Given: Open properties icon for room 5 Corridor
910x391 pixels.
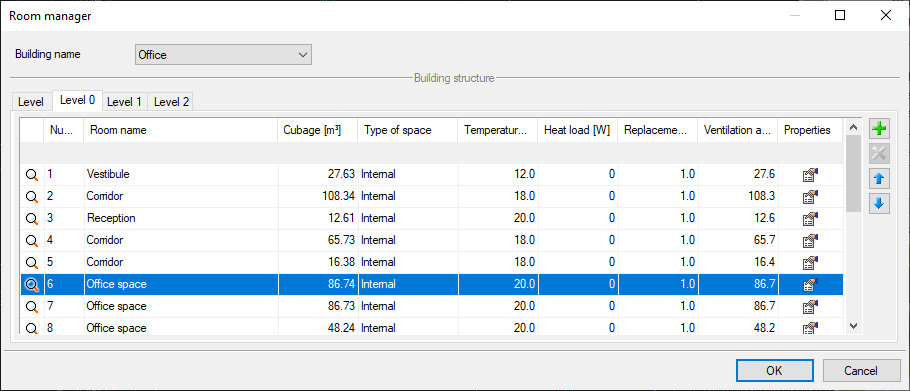Looking at the screenshot, I should [810, 263].
